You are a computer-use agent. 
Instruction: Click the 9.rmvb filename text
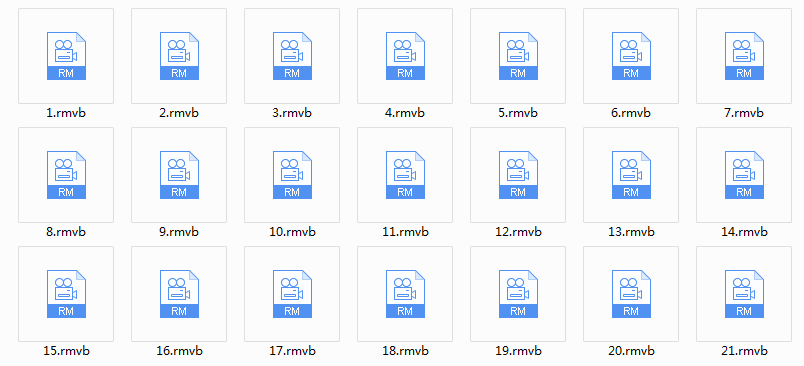pos(179,232)
